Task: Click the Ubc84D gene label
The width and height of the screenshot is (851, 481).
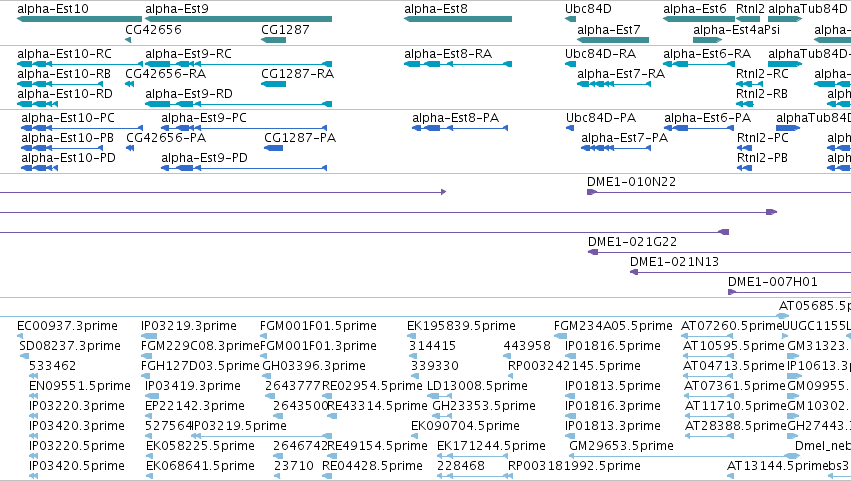Action: (x=588, y=9)
